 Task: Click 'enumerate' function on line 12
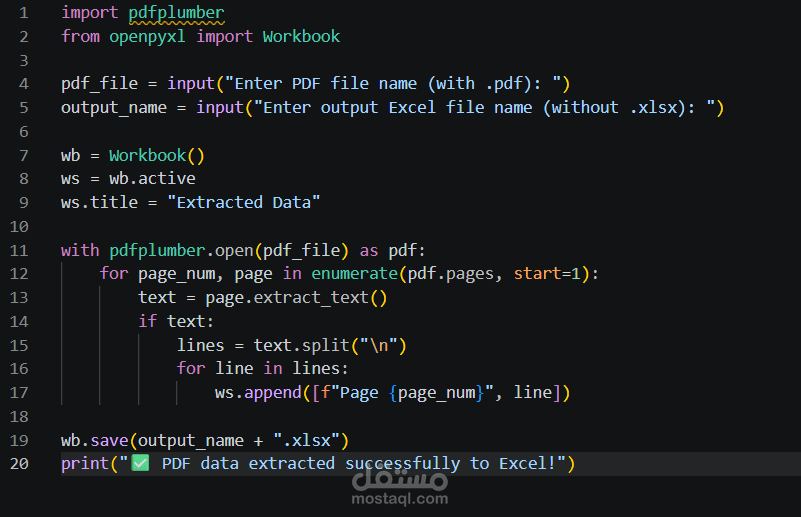click(x=355, y=274)
